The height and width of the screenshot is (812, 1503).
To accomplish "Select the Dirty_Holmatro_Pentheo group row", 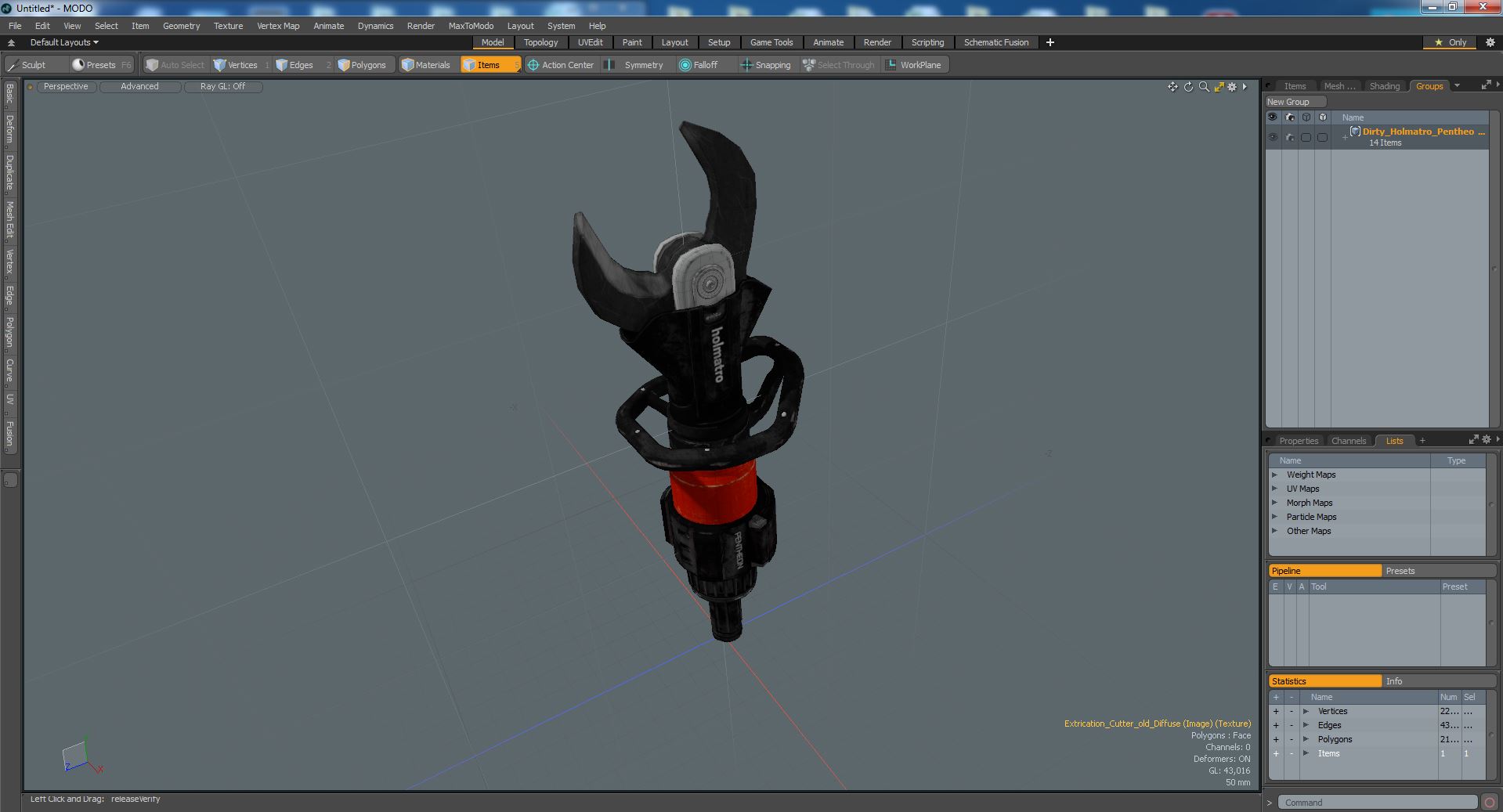I will click(1377, 137).
